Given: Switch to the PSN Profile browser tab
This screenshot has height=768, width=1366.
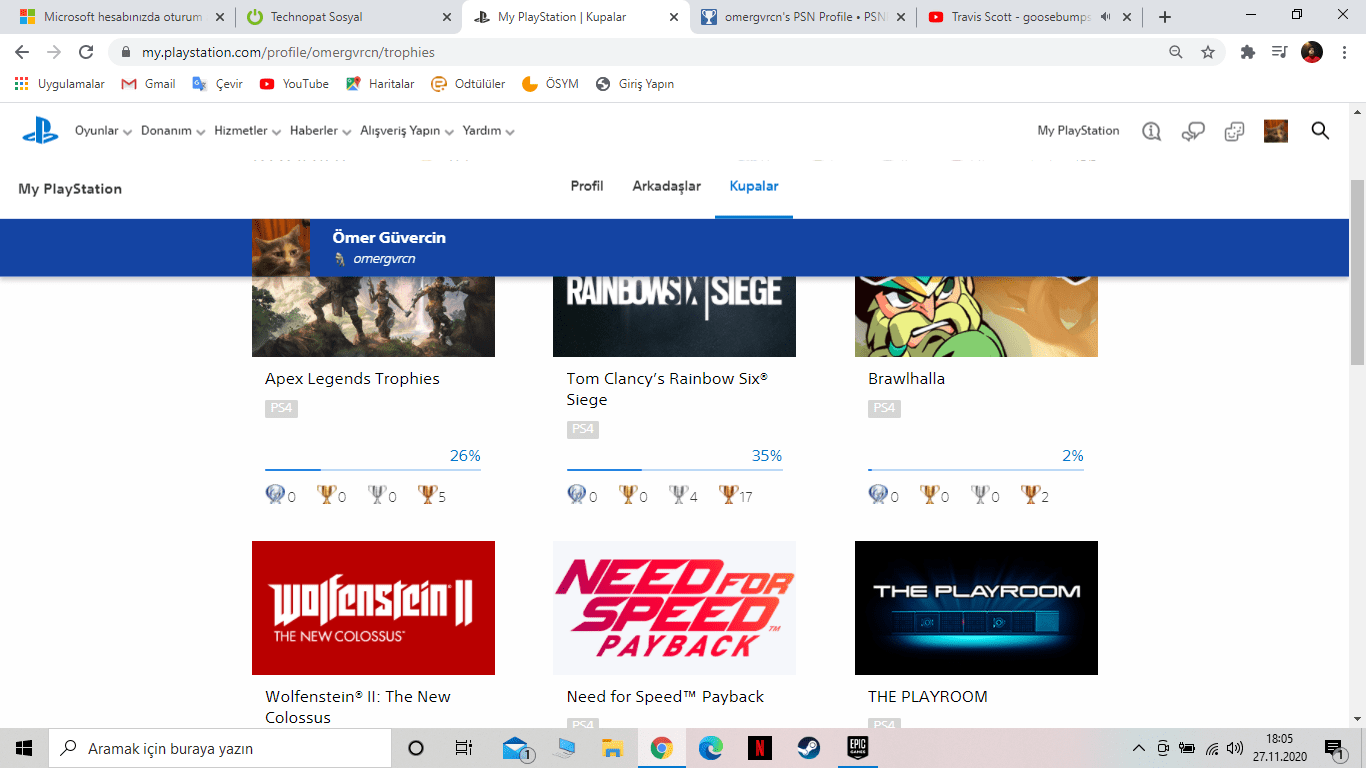Looking at the screenshot, I should click(804, 17).
